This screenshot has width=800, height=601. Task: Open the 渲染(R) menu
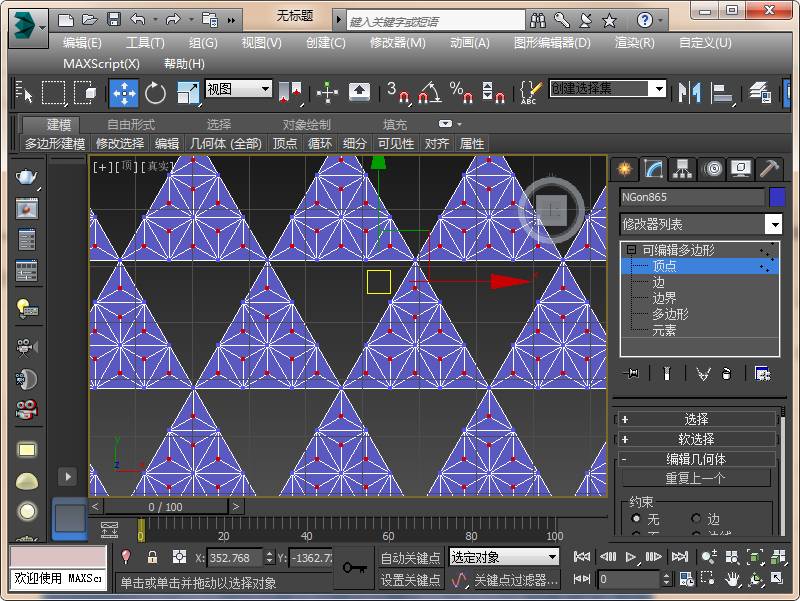[634, 43]
